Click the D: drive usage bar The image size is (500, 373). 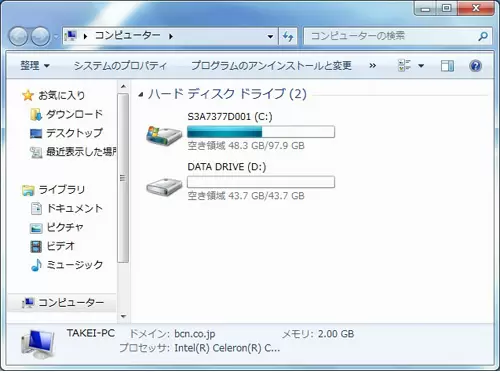click(261, 182)
